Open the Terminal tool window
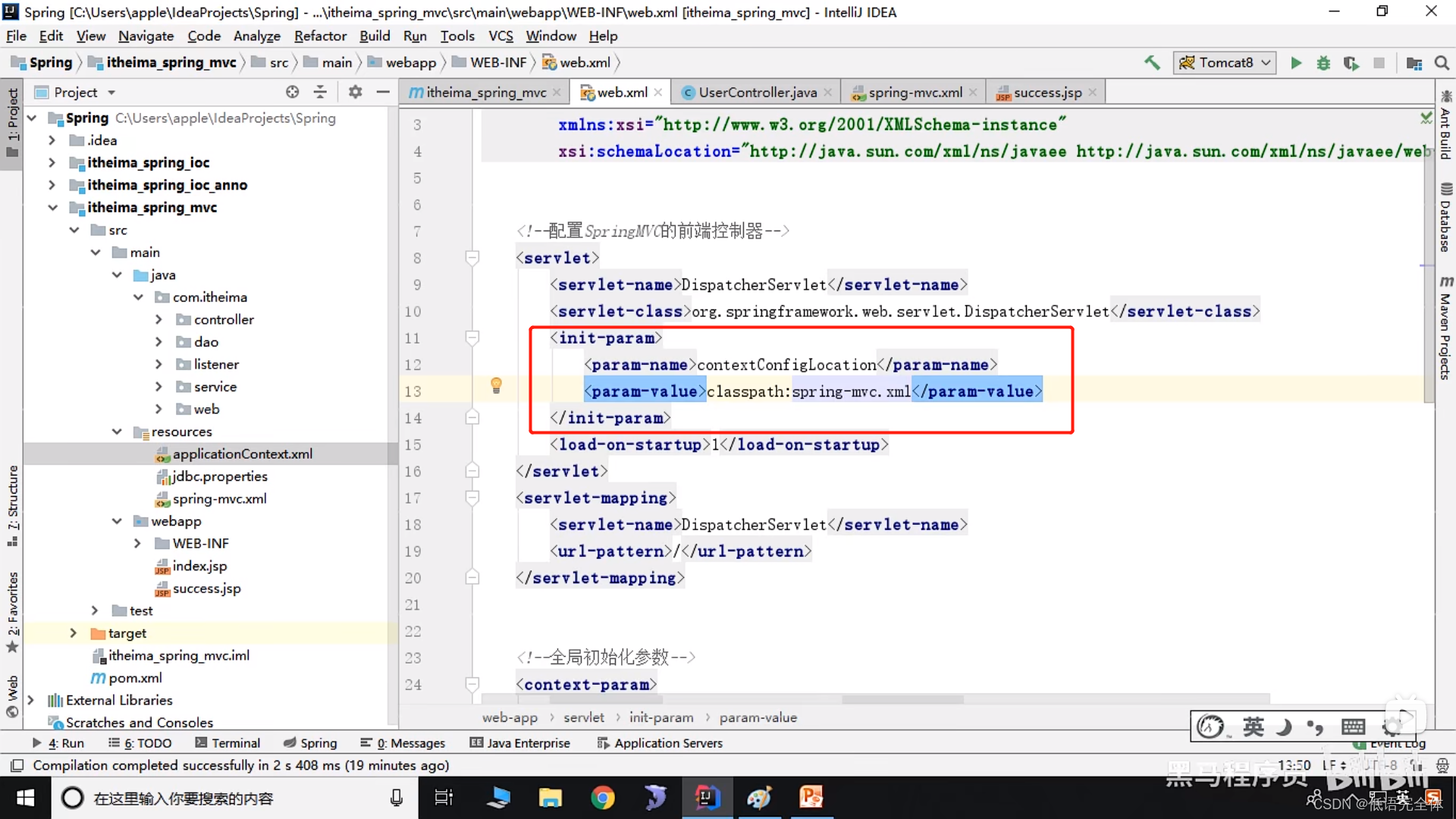The image size is (1456, 819). coord(235,743)
